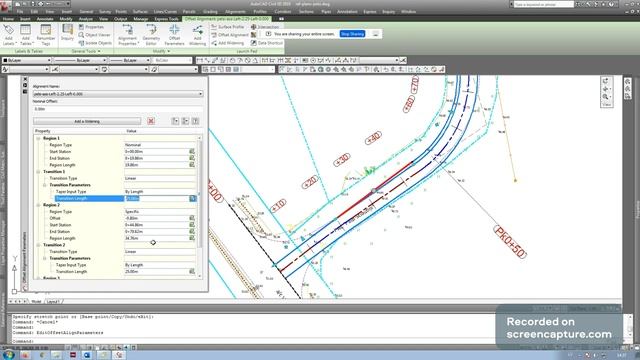Open the Corridors menu

(283, 12)
